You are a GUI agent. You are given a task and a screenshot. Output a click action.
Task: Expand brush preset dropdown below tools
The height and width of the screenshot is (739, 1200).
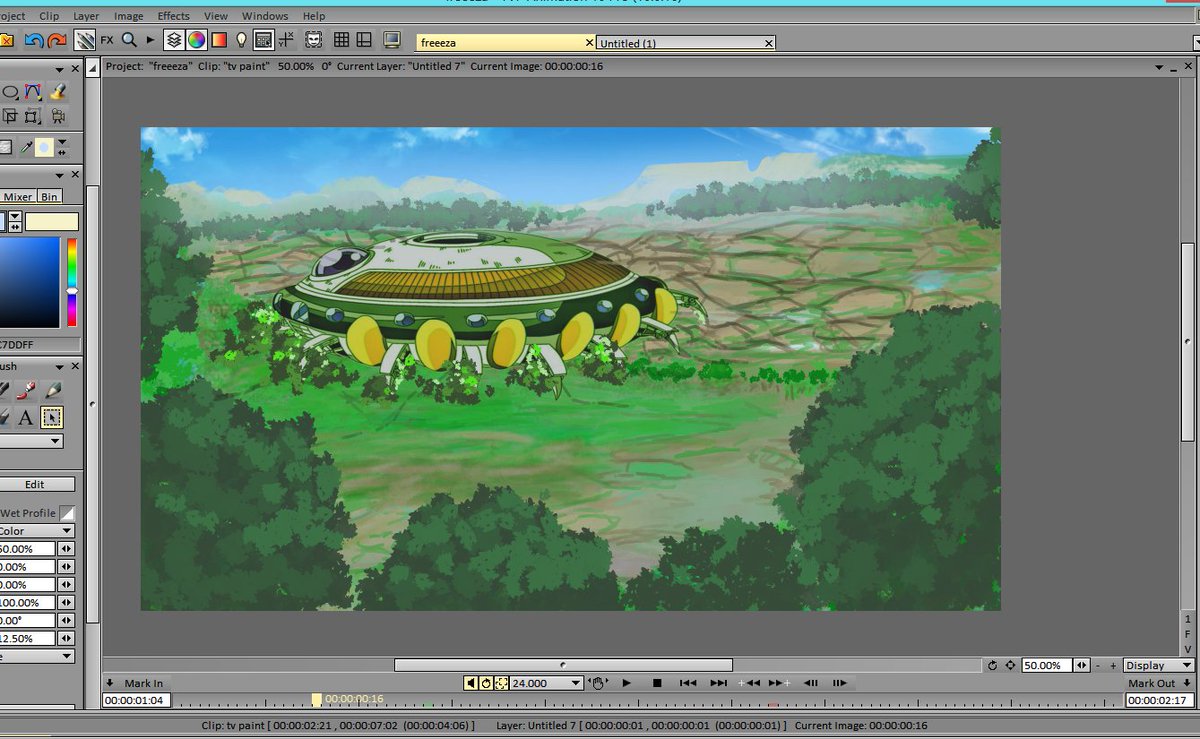point(31,441)
